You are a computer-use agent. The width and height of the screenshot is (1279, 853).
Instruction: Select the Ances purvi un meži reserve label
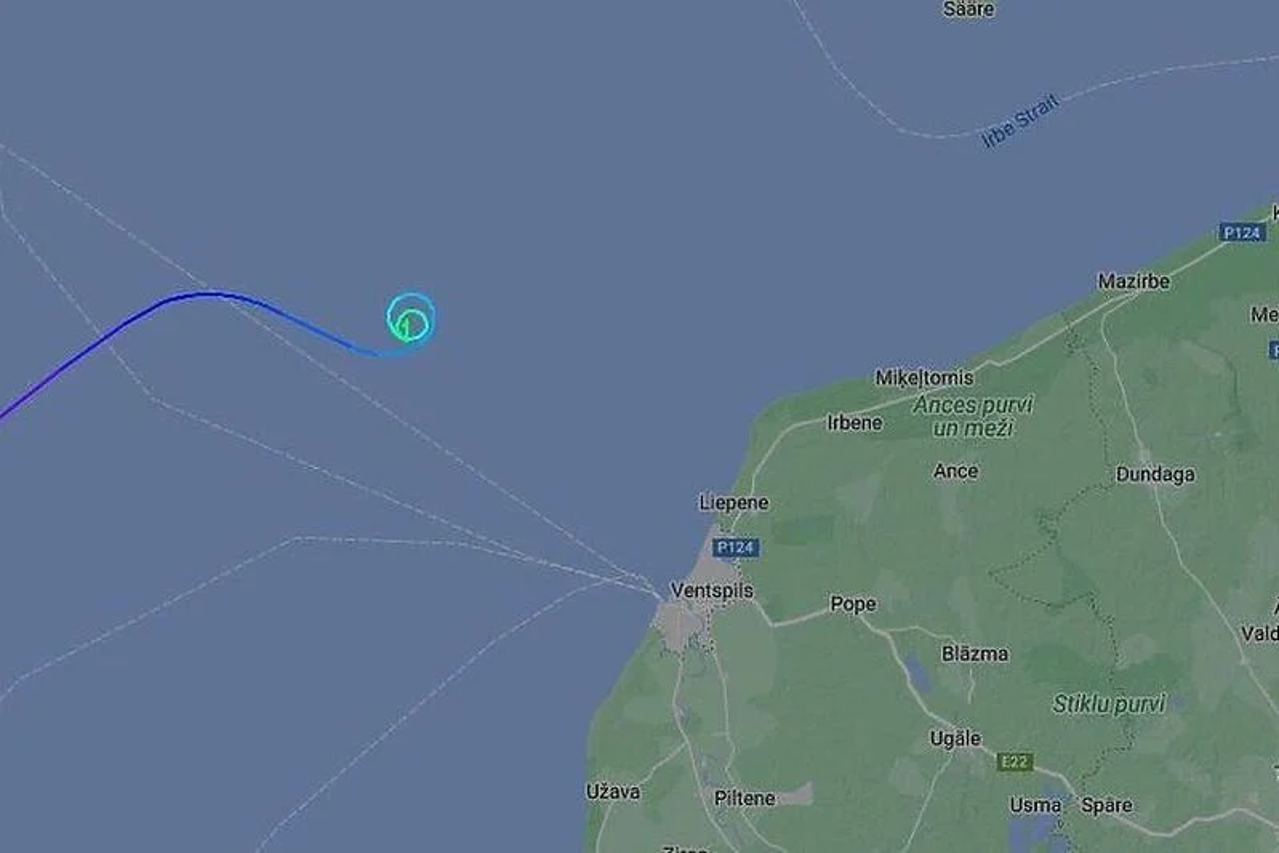point(973,416)
